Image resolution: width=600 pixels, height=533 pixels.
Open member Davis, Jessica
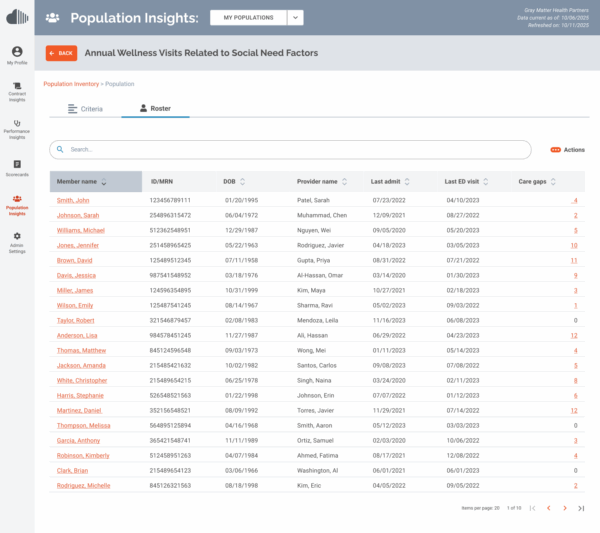pos(76,275)
